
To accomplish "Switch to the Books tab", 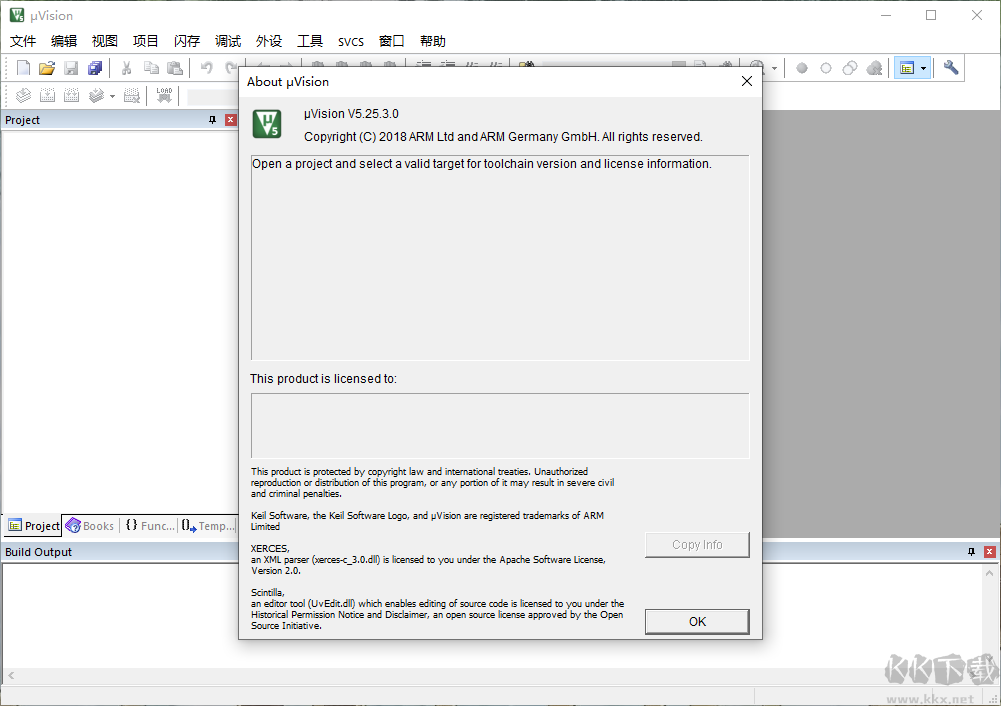I will [x=90, y=526].
